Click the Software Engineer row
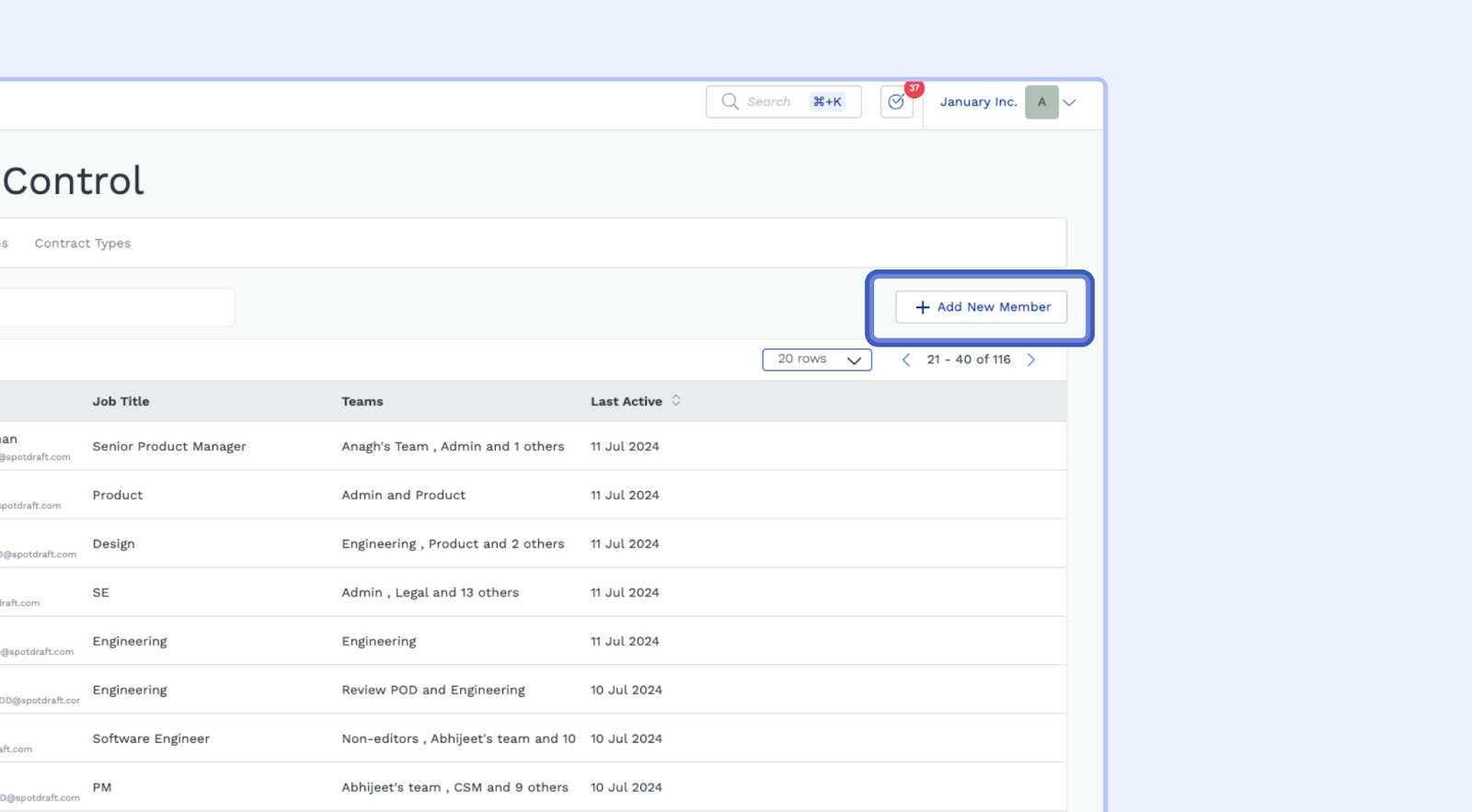 [151, 739]
